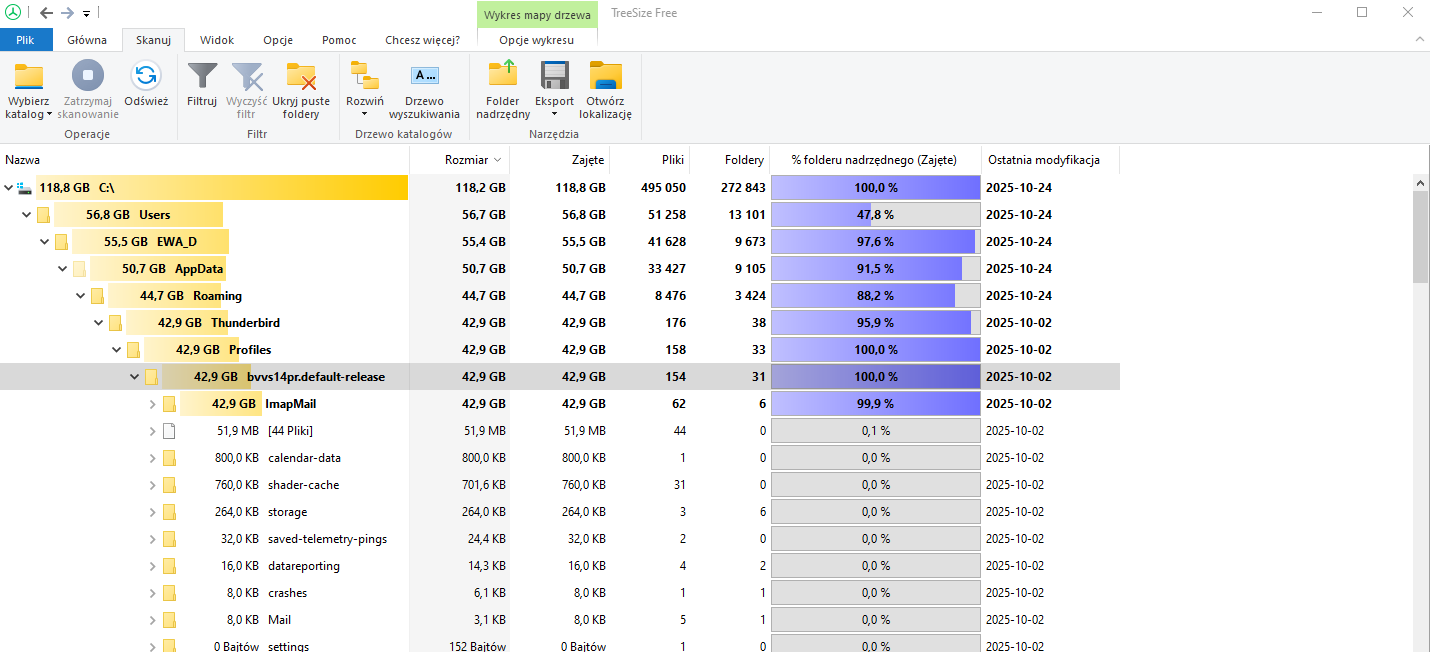This screenshot has width=1430, height=652.
Task: Collapse the Profiles tree node
Action: coord(117,349)
